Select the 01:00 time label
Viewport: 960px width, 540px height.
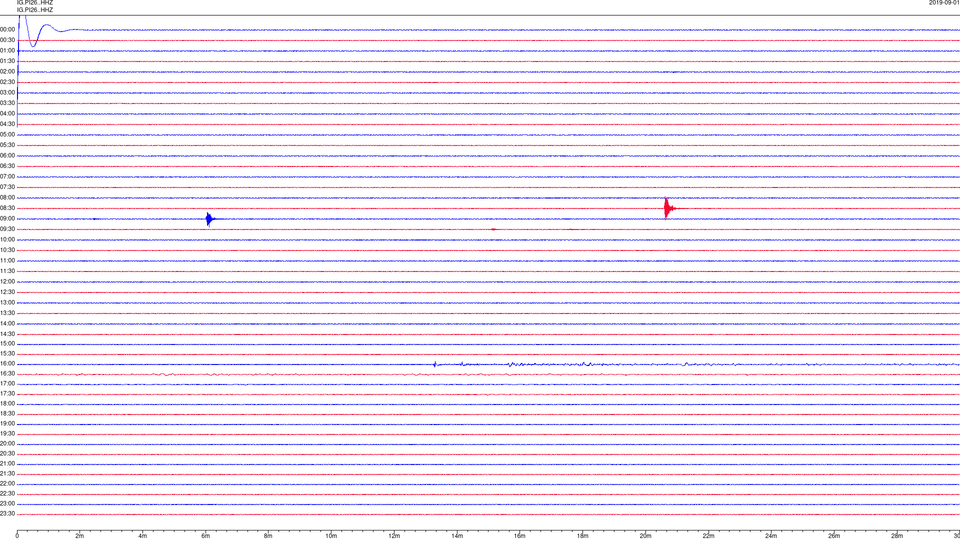tap(7, 51)
